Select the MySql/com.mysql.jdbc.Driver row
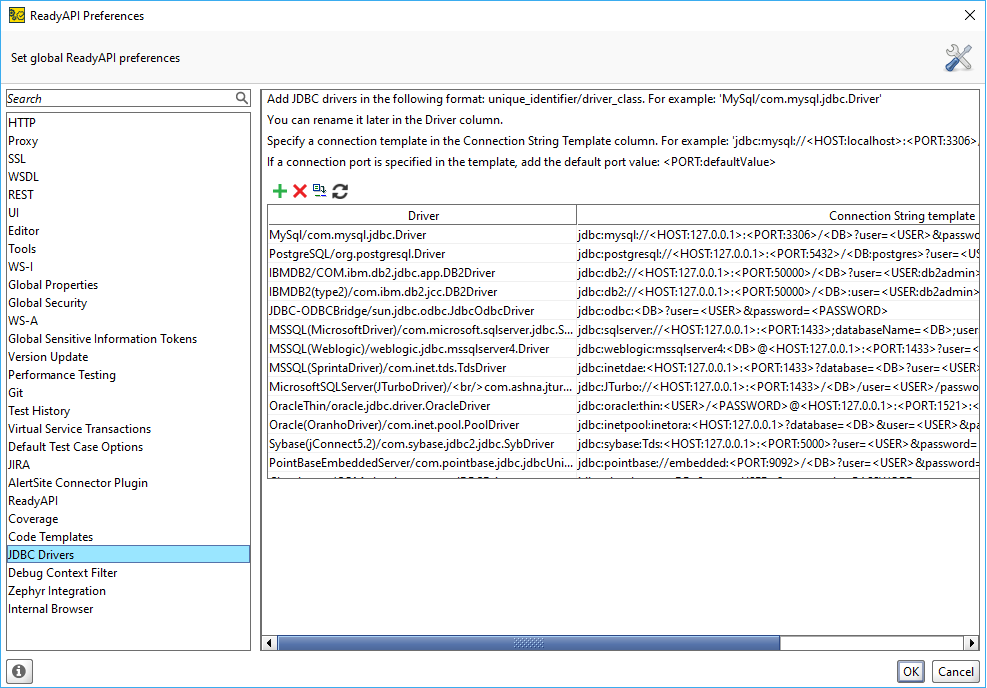 coord(623,235)
